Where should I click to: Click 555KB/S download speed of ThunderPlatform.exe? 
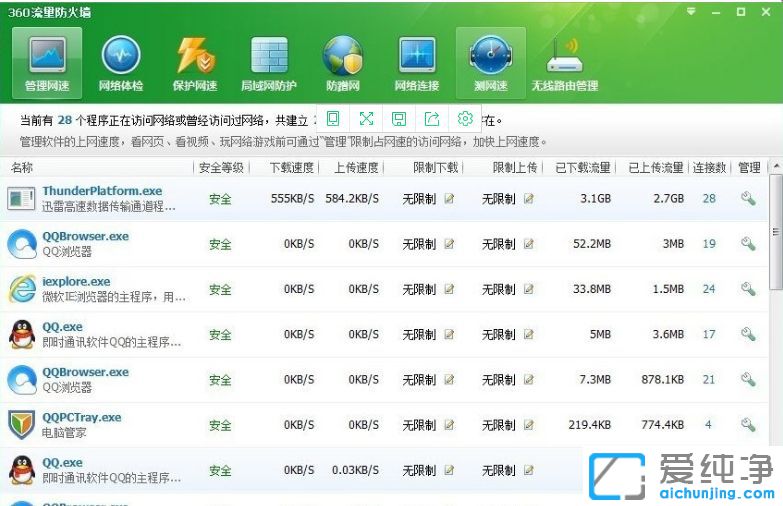coord(293,199)
